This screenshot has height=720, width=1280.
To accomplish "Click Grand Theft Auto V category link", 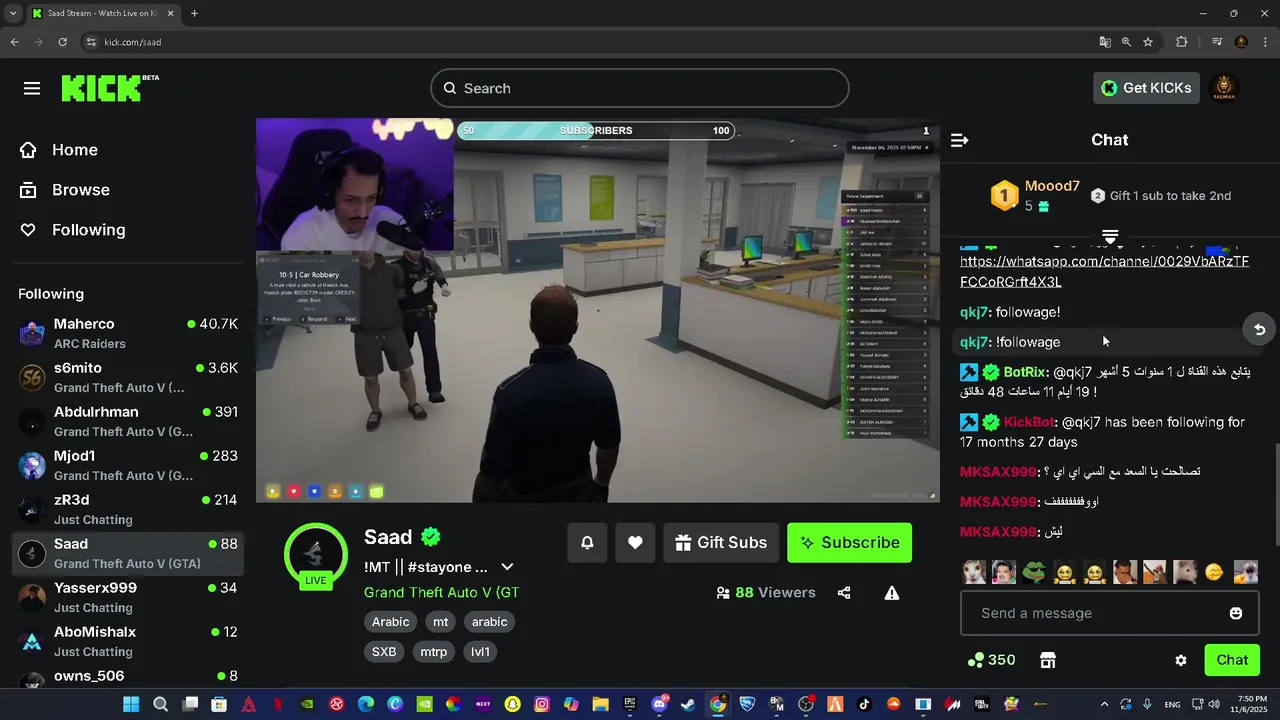I will pos(441,592).
